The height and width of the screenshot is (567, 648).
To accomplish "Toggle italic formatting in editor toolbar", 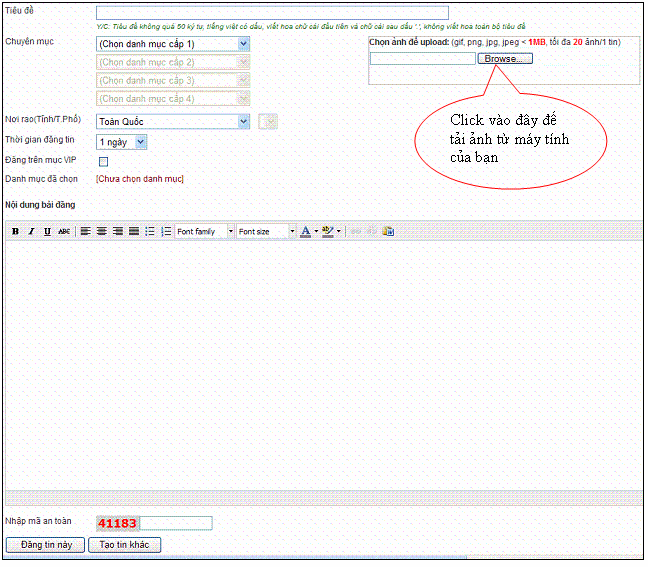I will (x=31, y=231).
